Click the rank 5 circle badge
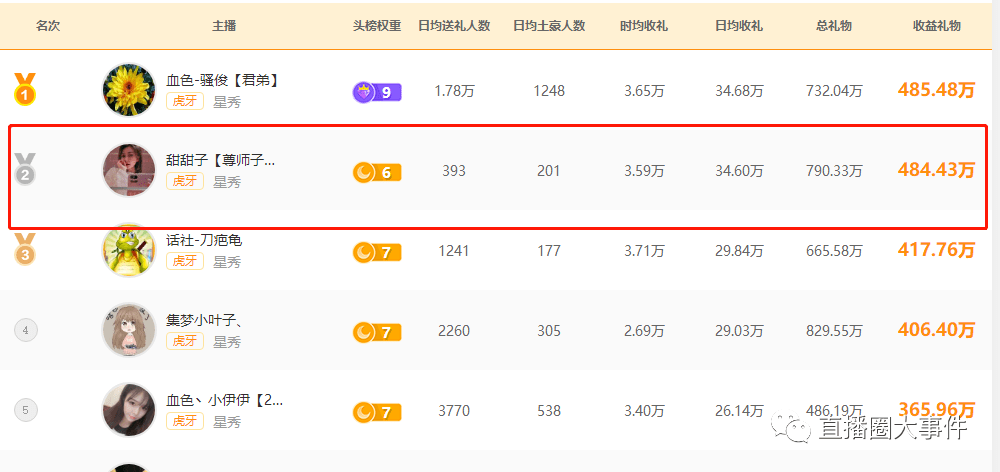Screen dimensions: 1000x472 coord(26,410)
